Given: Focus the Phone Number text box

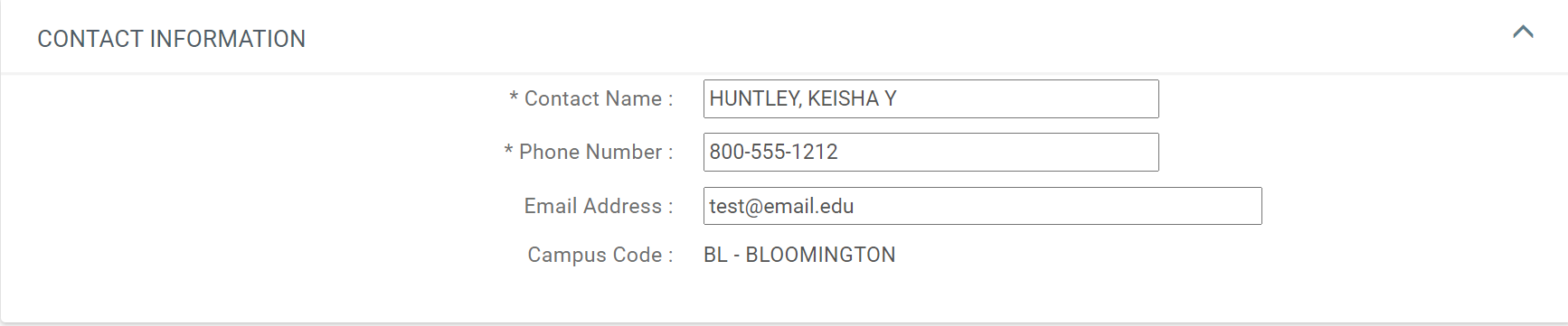Looking at the screenshot, I should [x=930, y=152].
